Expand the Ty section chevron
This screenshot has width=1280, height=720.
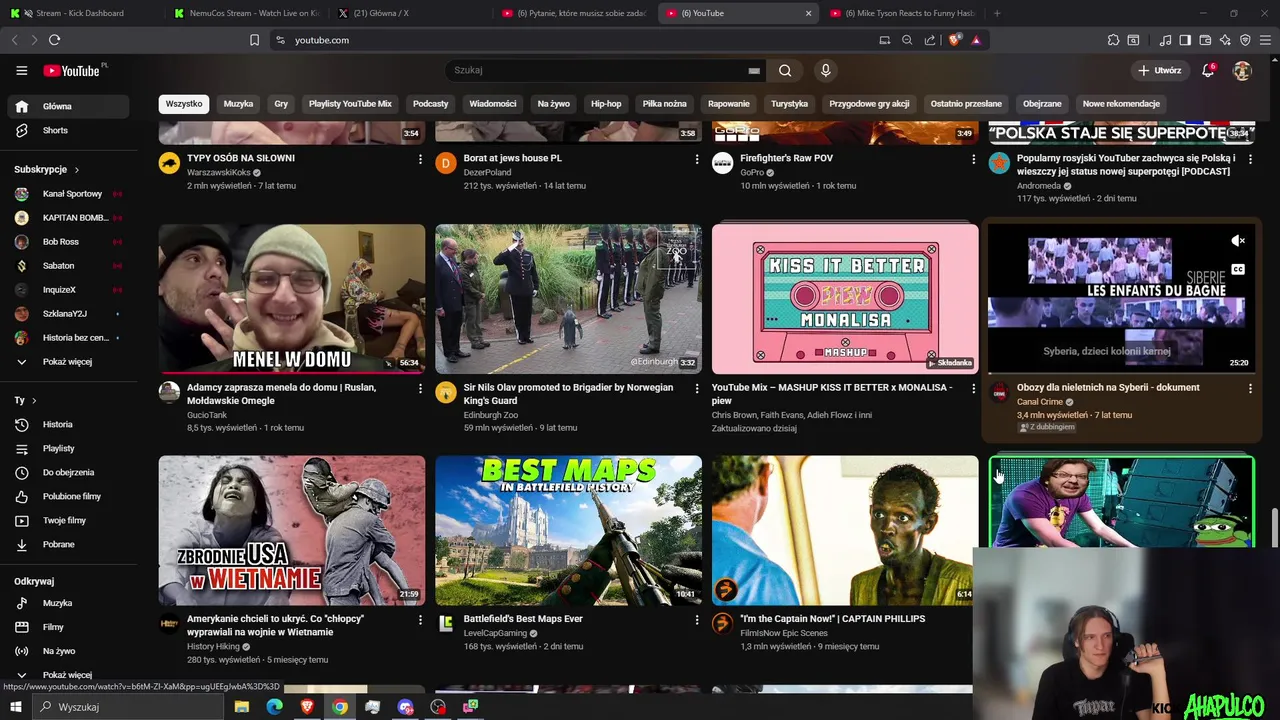tap(34, 401)
